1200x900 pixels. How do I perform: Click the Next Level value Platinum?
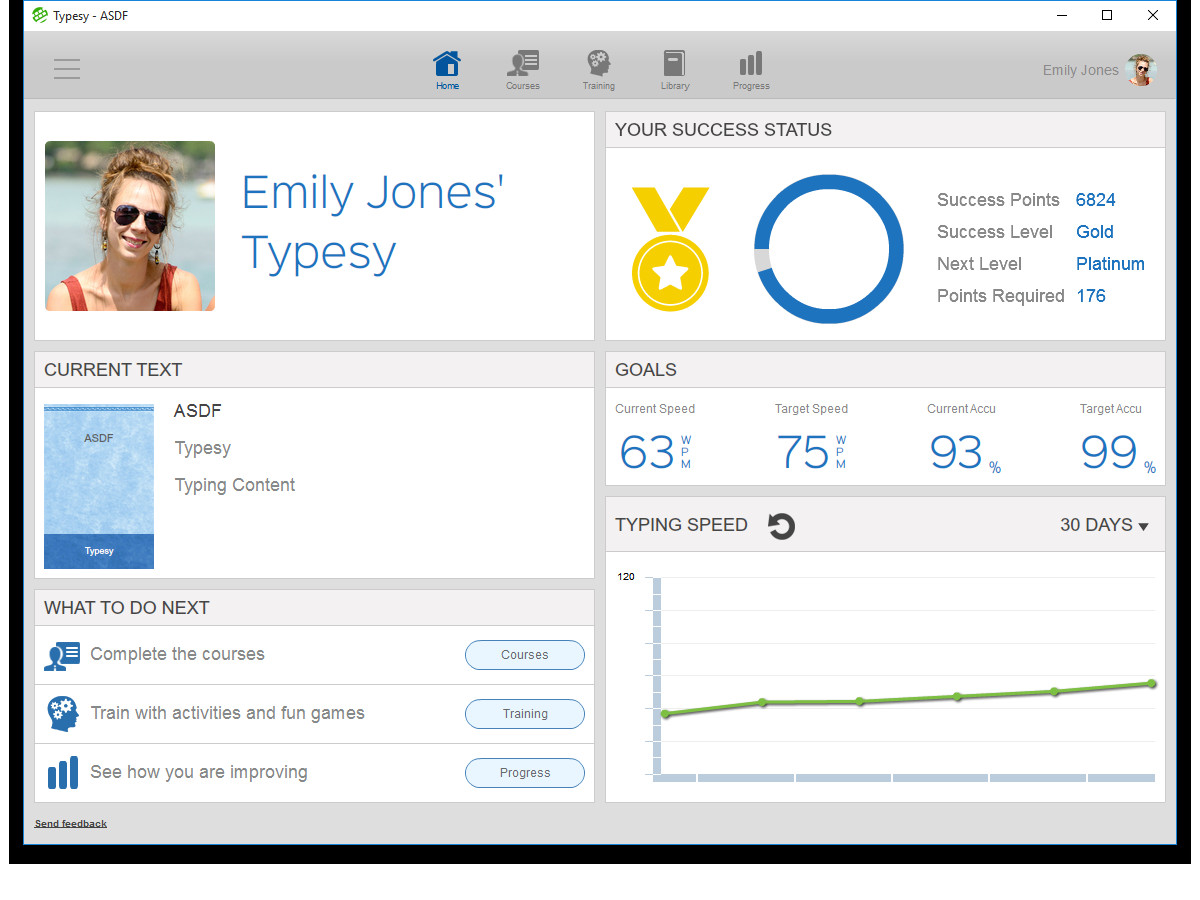1110,264
